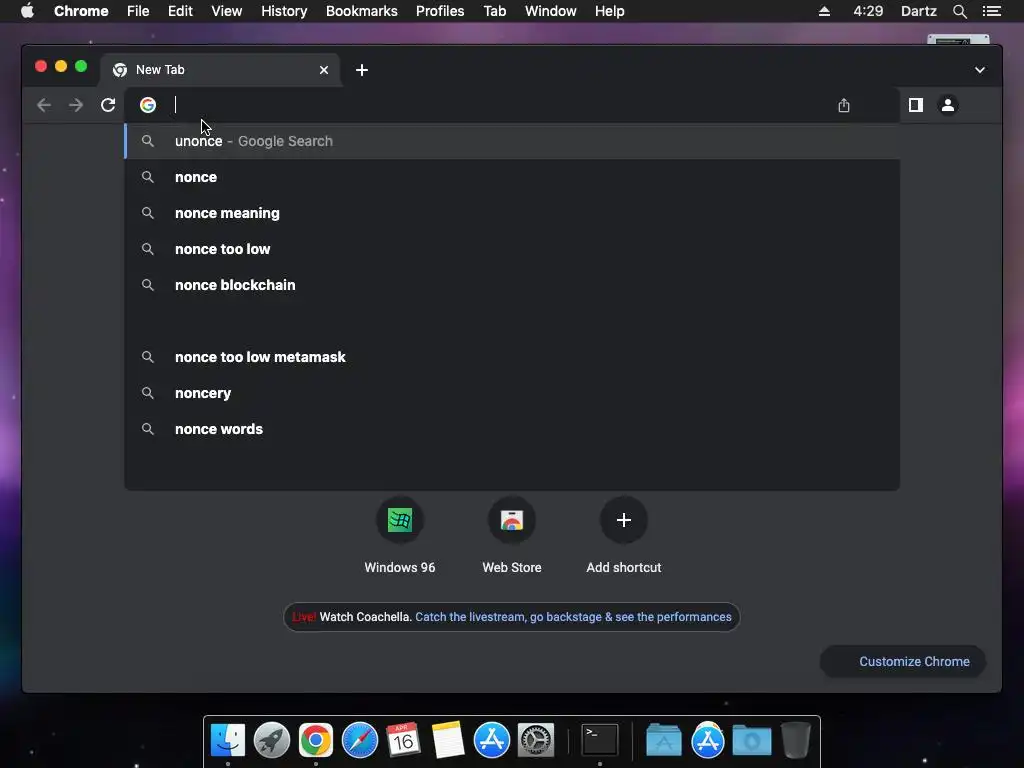Open the Window menu

coord(551,11)
